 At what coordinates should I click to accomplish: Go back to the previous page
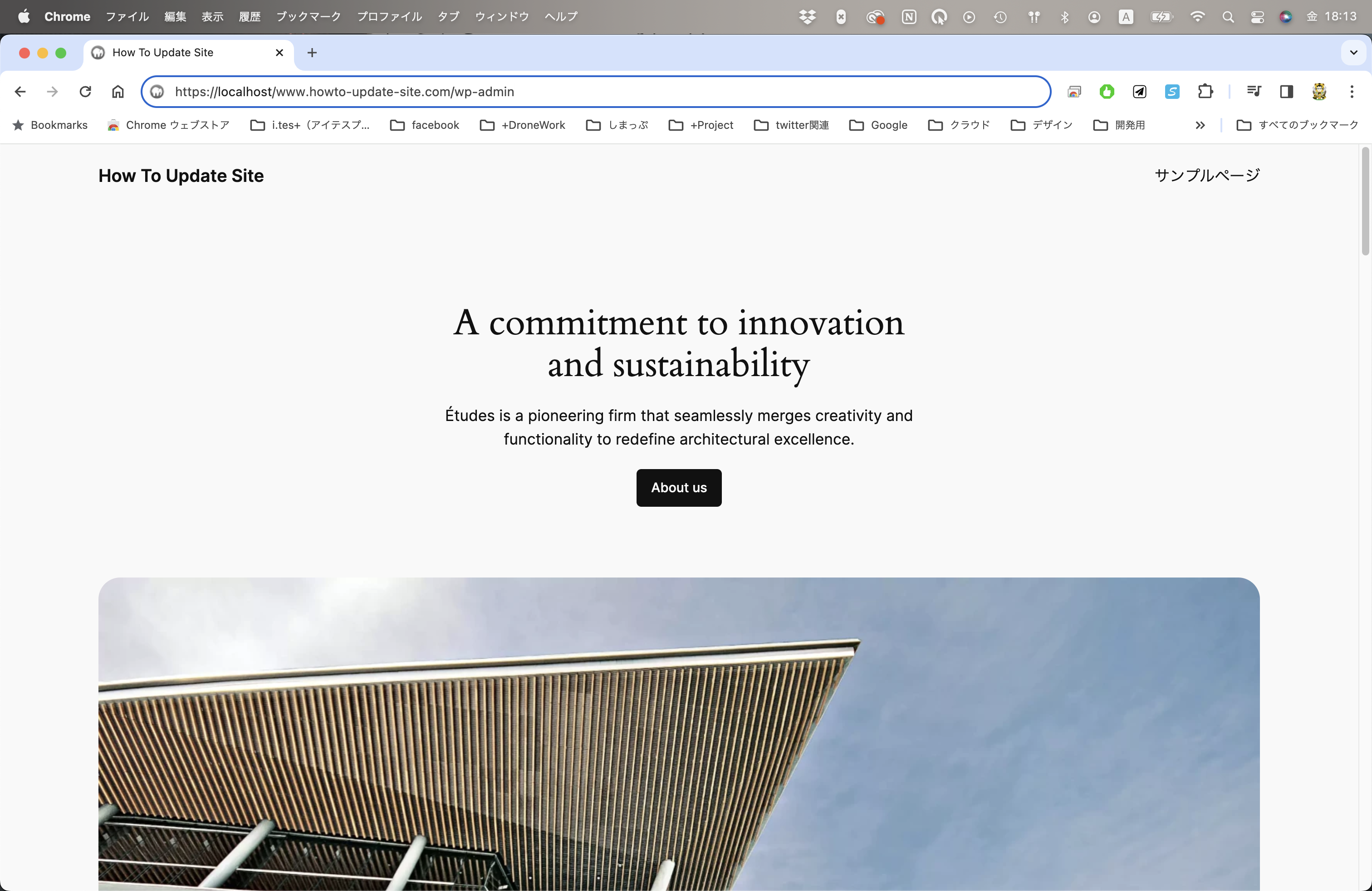point(20,92)
